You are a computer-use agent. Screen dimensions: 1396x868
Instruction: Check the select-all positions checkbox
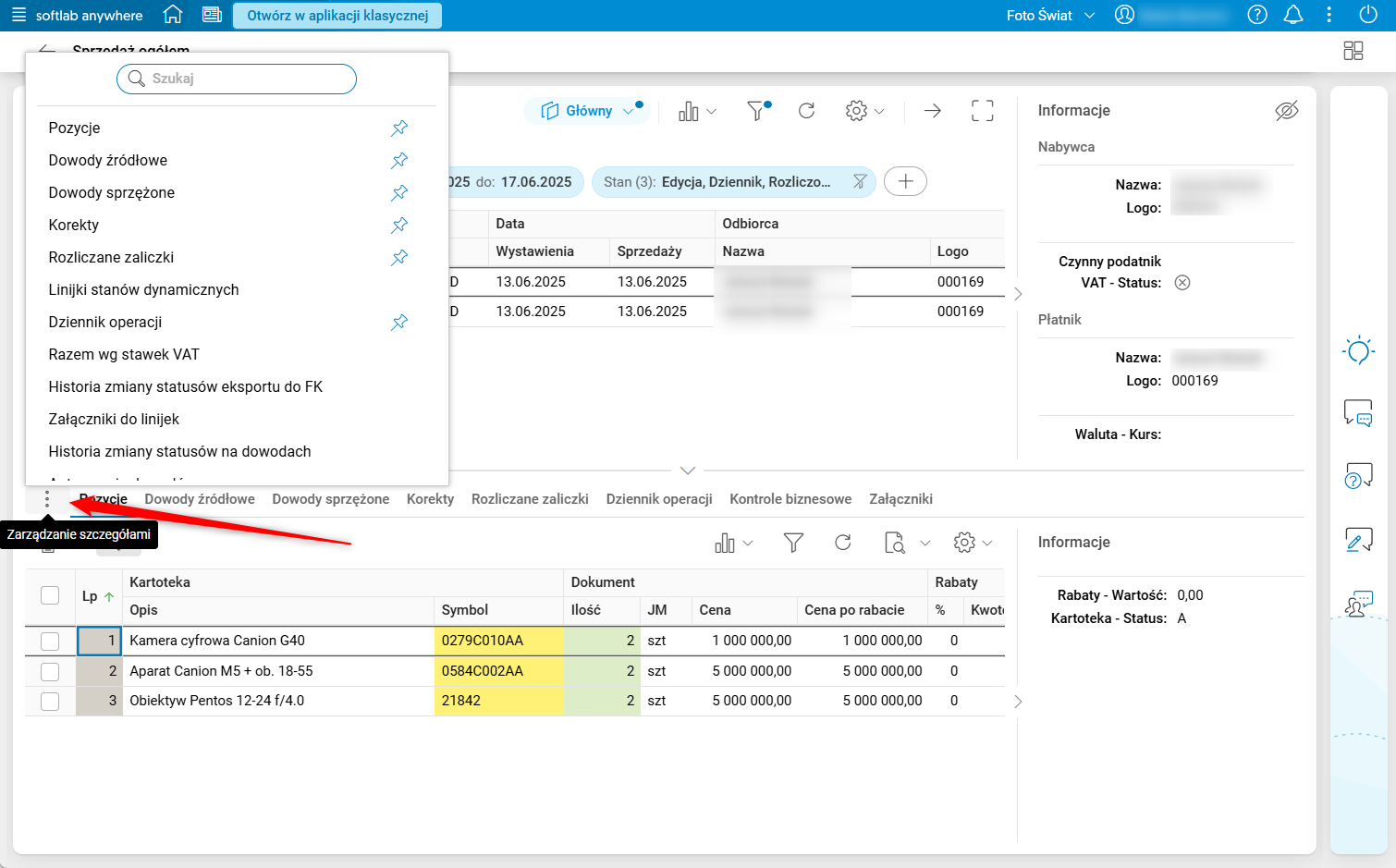coord(50,595)
